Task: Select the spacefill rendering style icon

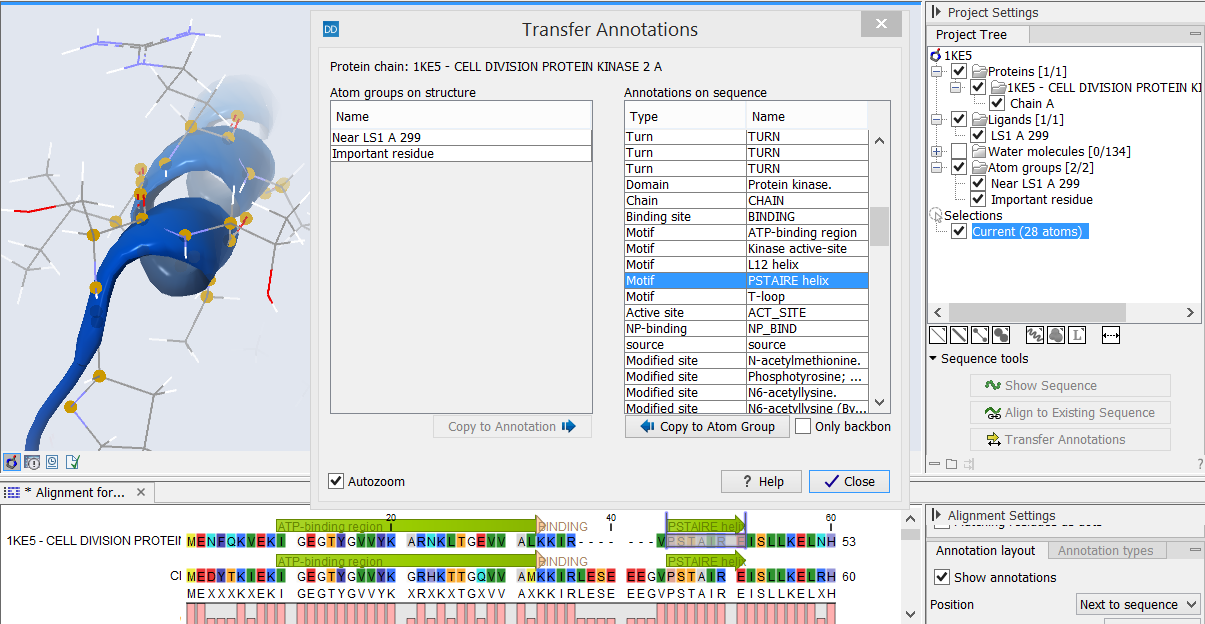Action: [1000, 334]
